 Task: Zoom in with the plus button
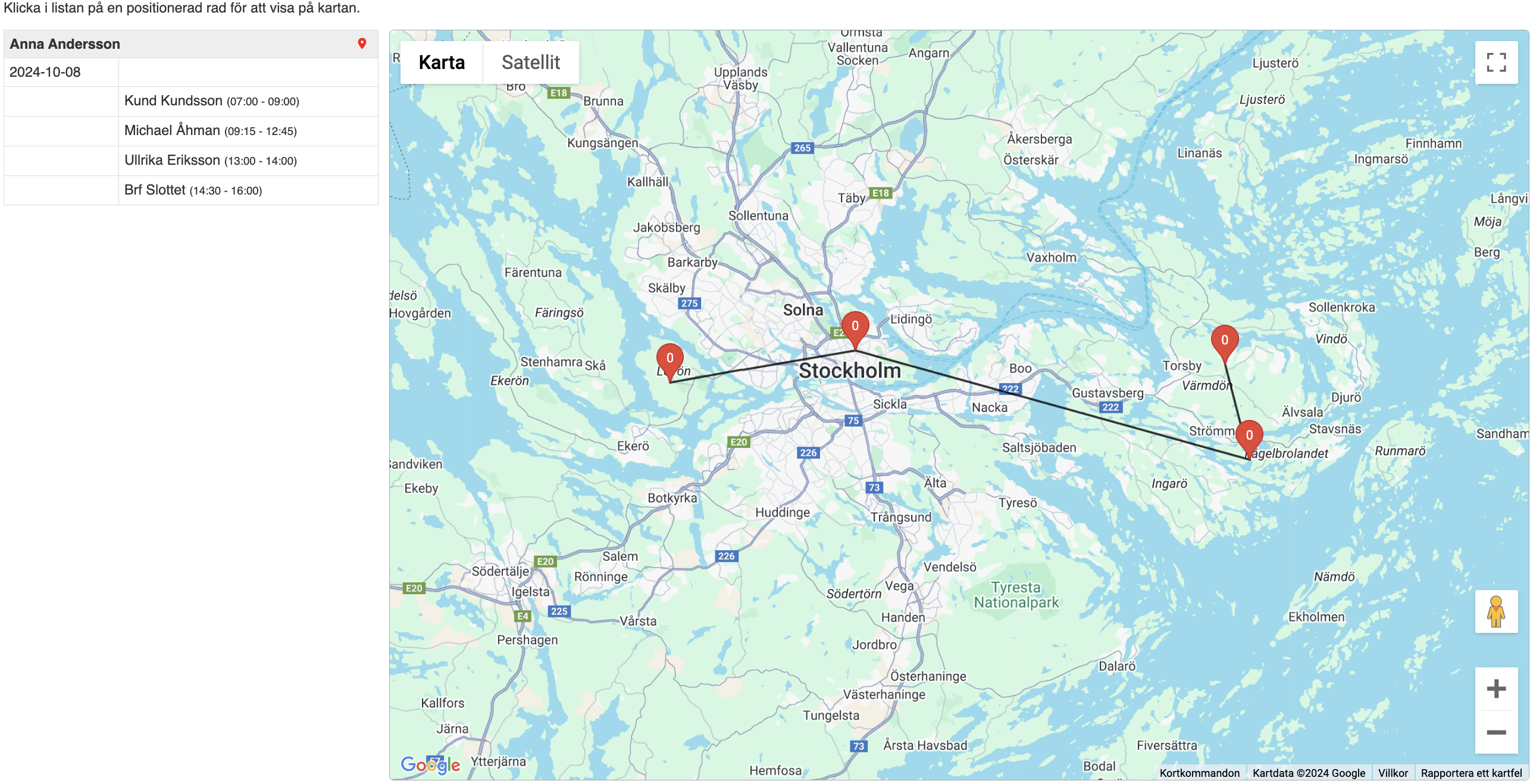click(x=1496, y=689)
